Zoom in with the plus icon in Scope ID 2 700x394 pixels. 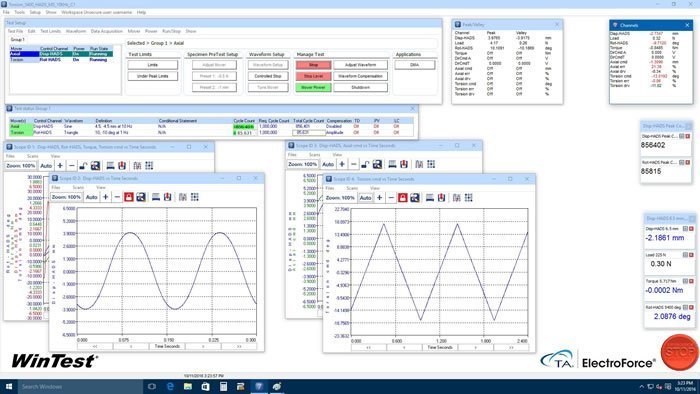tap(105, 197)
